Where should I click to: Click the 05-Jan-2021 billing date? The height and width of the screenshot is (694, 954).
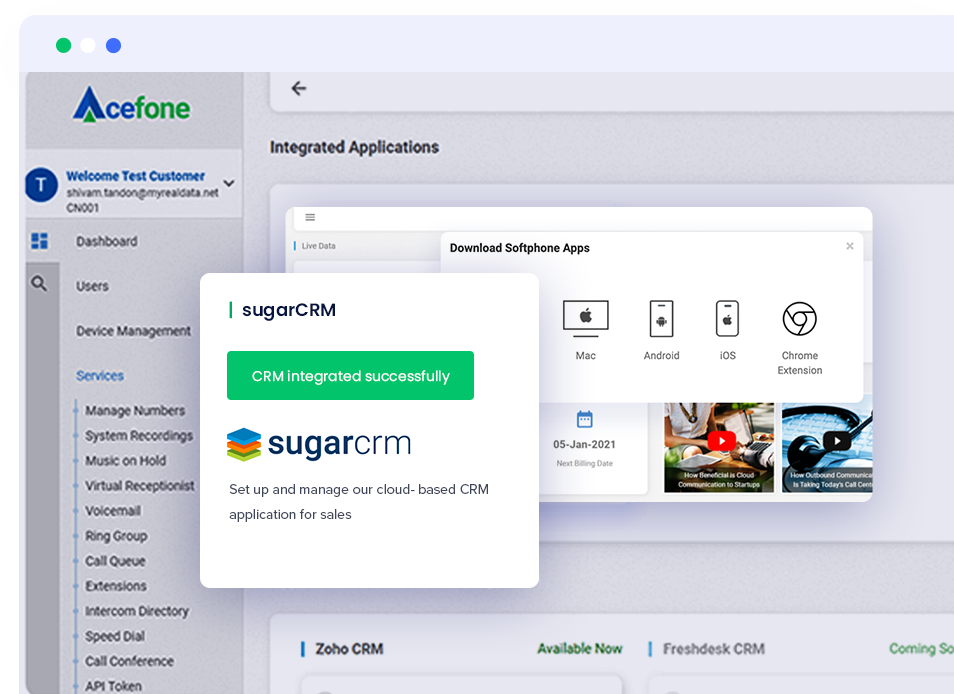(x=584, y=444)
